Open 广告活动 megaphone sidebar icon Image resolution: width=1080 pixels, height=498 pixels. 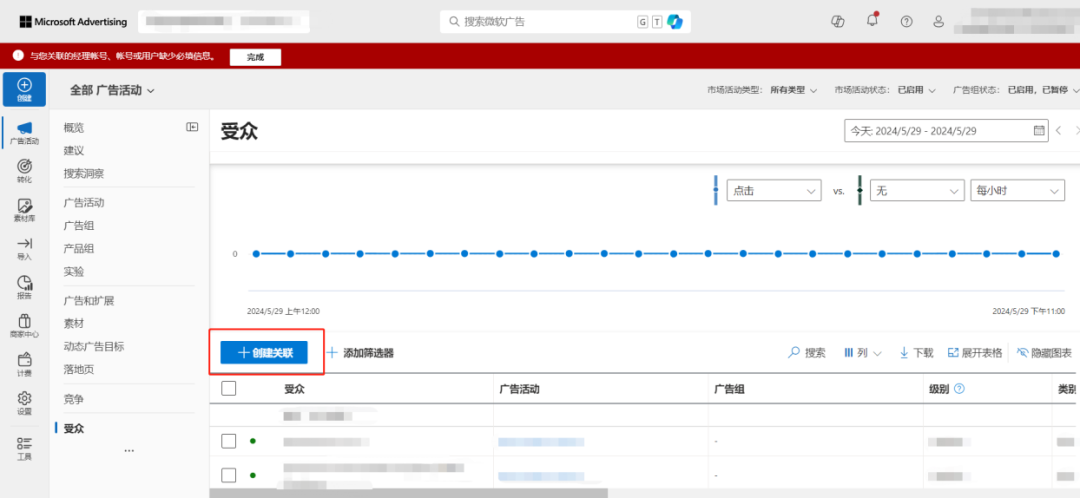point(24,132)
